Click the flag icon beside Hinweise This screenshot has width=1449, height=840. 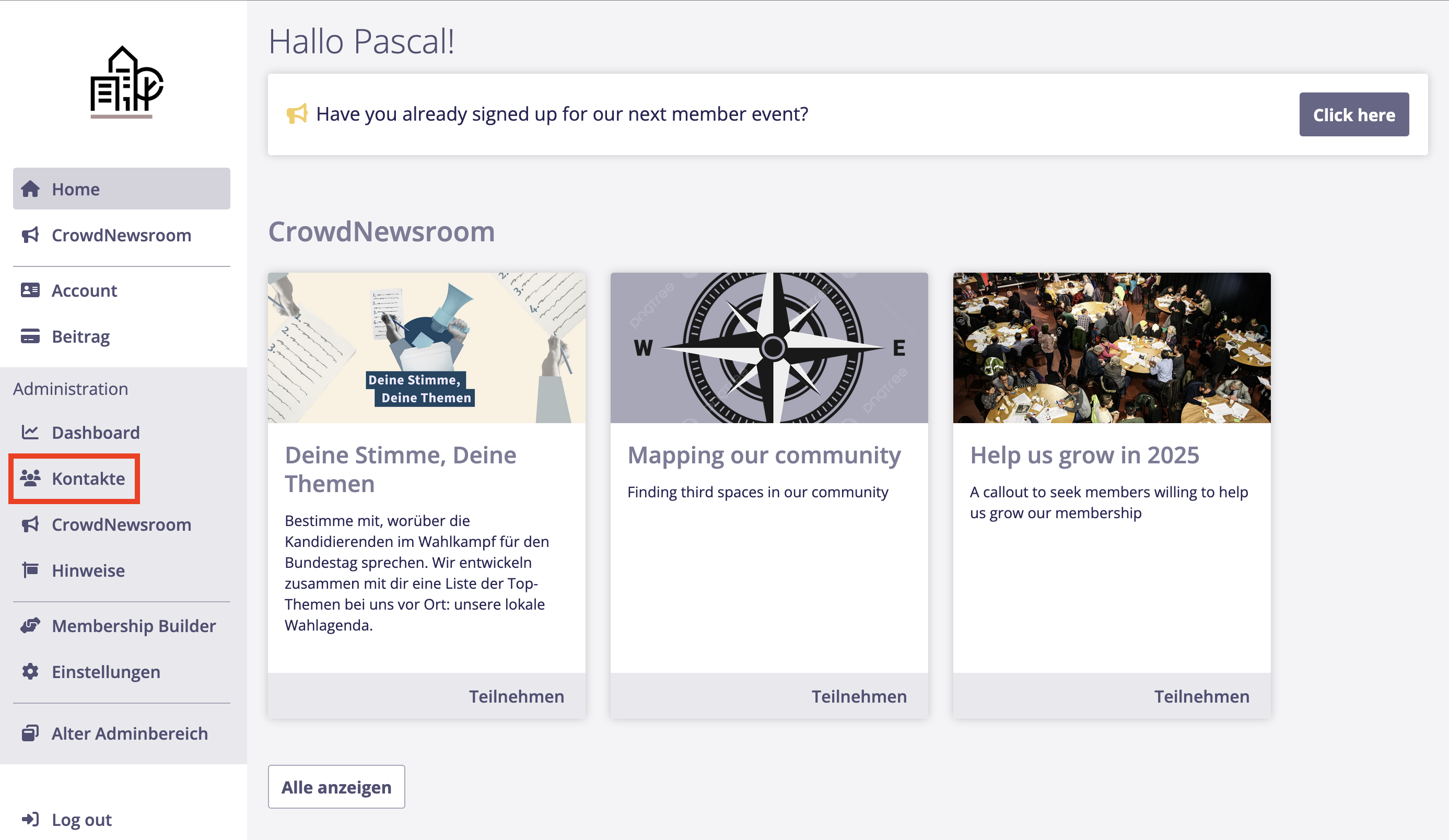coord(30,570)
